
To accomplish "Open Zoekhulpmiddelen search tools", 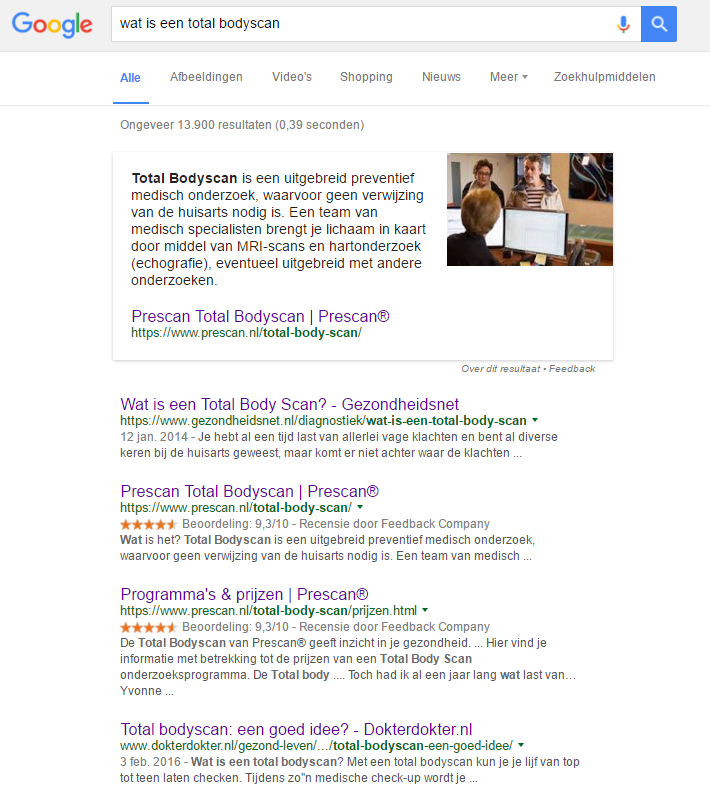I will point(604,77).
